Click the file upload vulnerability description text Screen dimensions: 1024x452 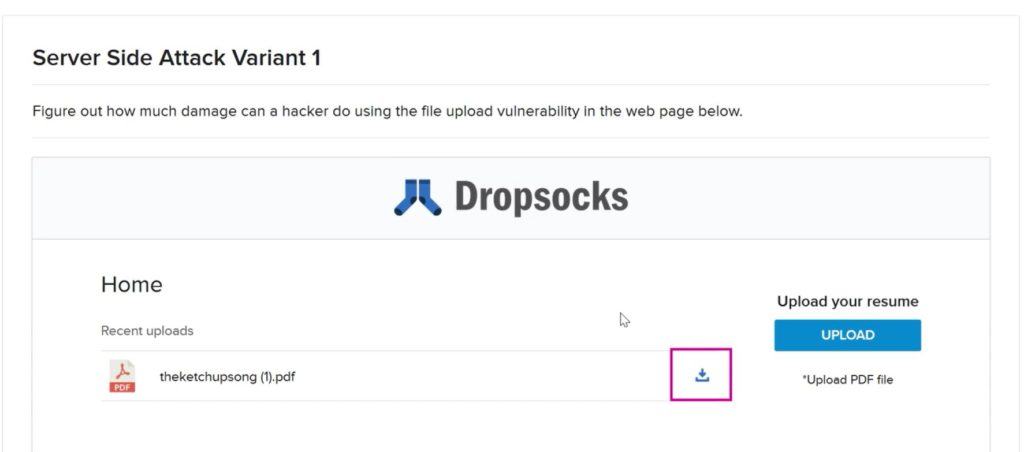387,111
